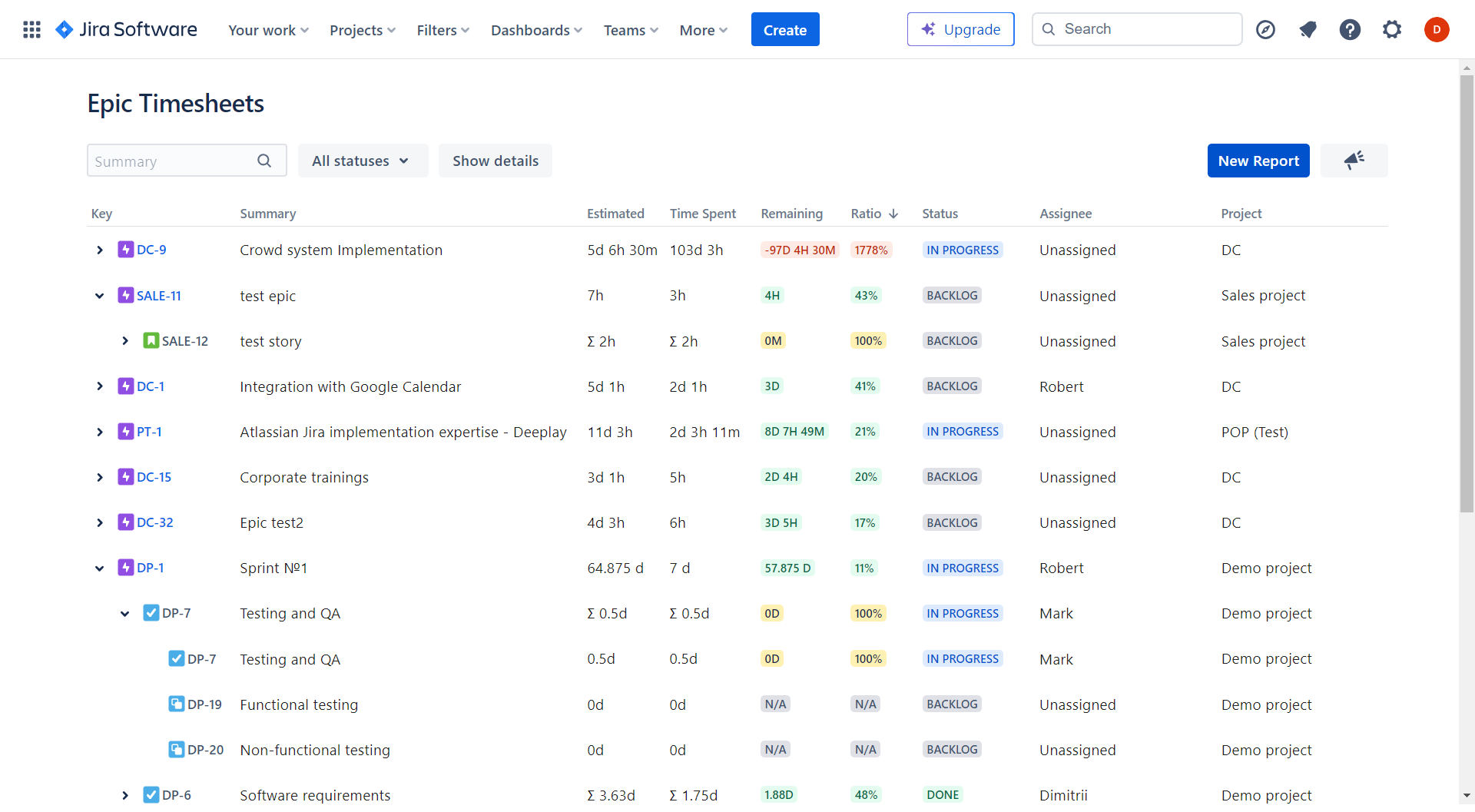This screenshot has width=1475, height=812.
Task: Click the checkbox icon next to DP-6
Action: [x=151, y=795]
